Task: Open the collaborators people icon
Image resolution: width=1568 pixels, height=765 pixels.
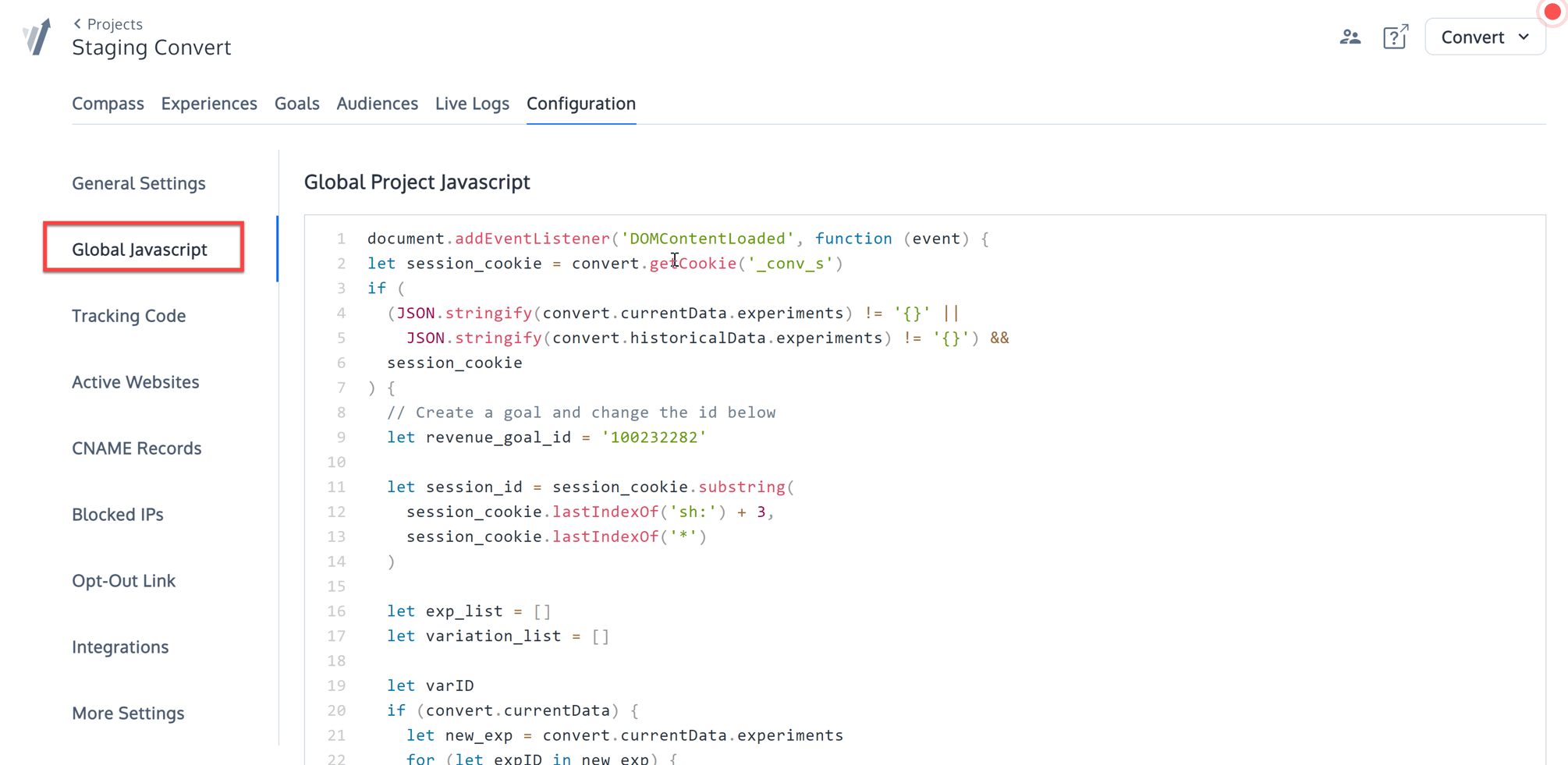Action: pyautogui.click(x=1350, y=37)
